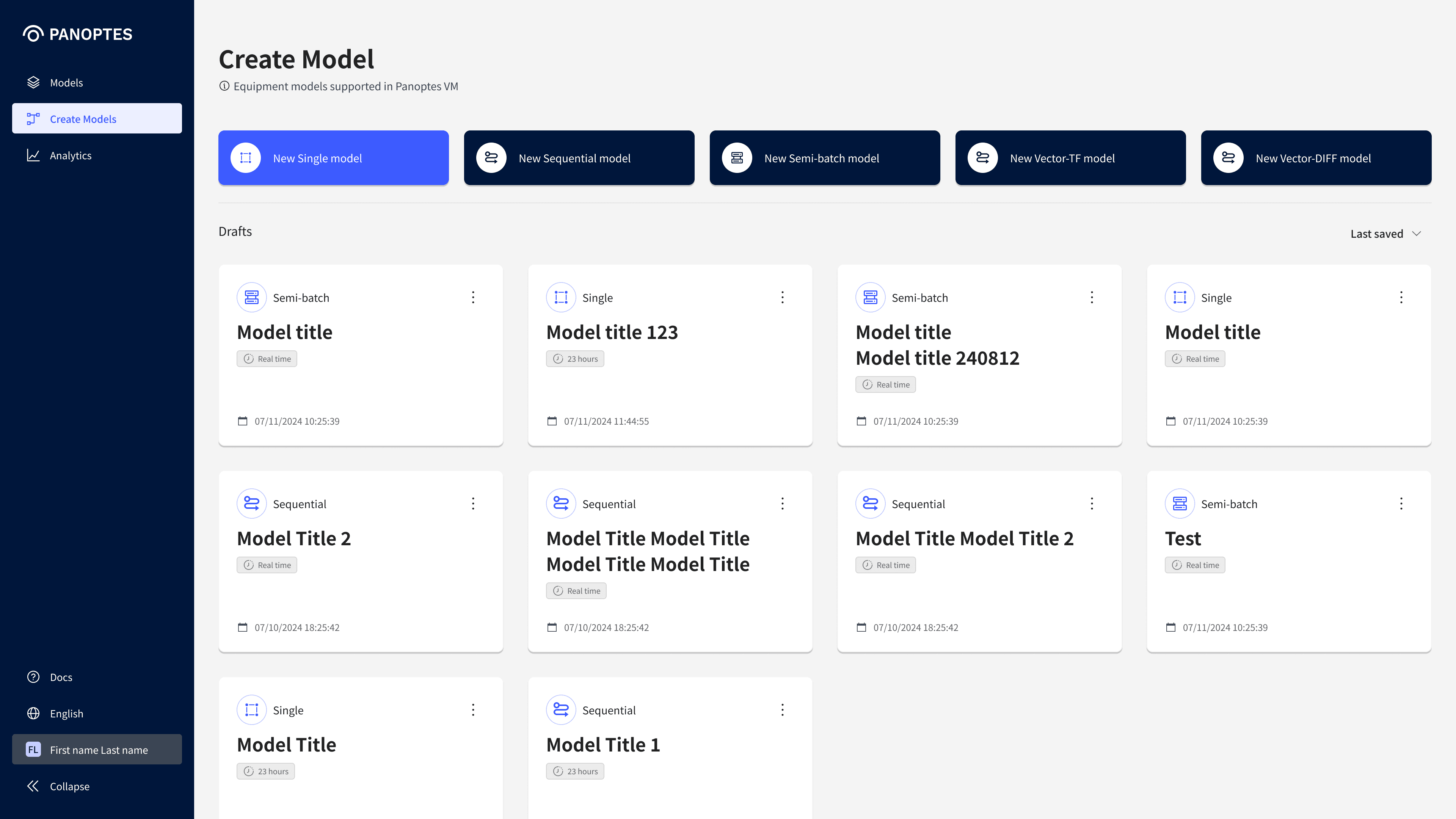Open the Model title 240812 draft card

pyautogui.click(x=937, y=357)
